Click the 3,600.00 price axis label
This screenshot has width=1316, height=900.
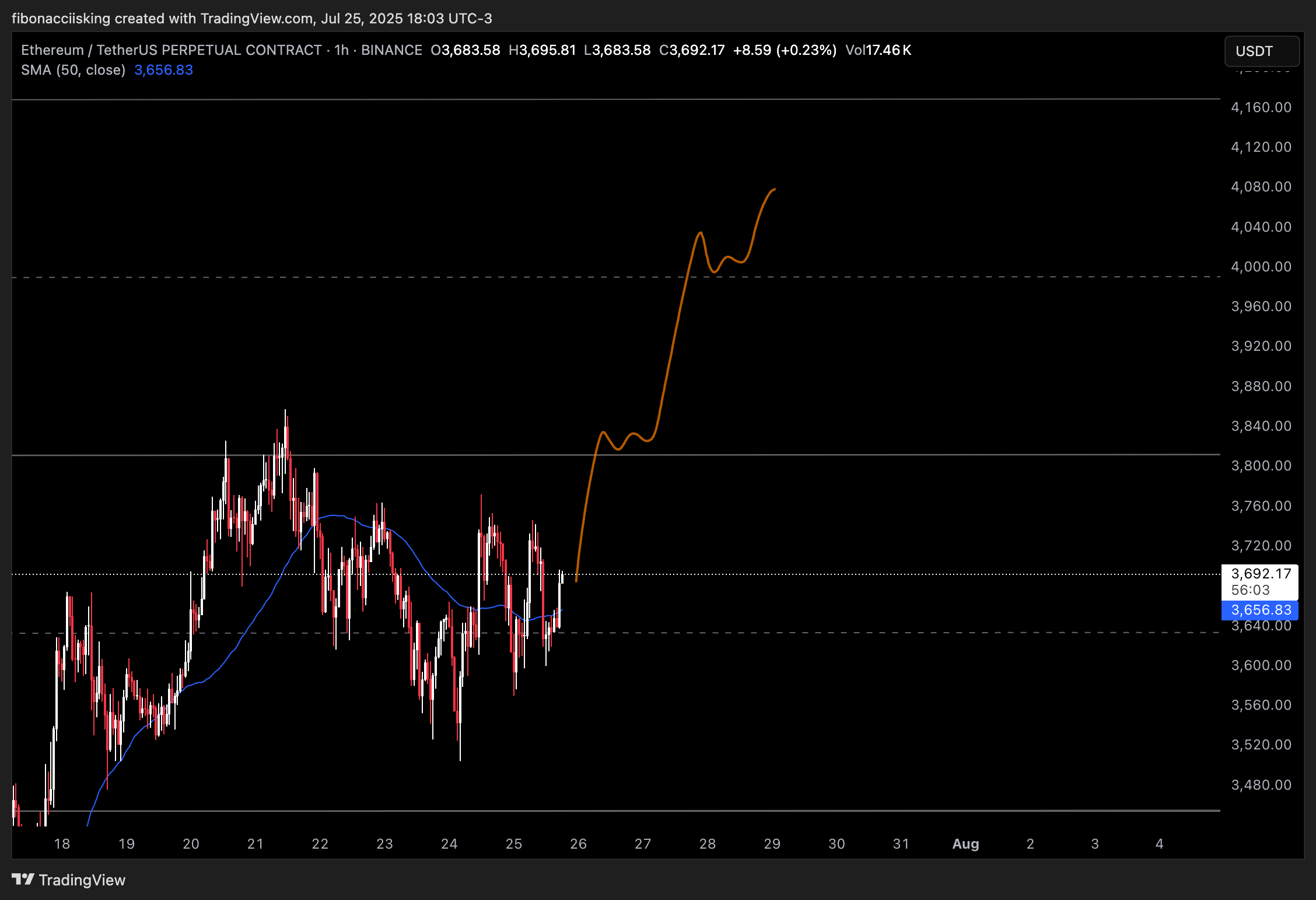point(1261,665)
